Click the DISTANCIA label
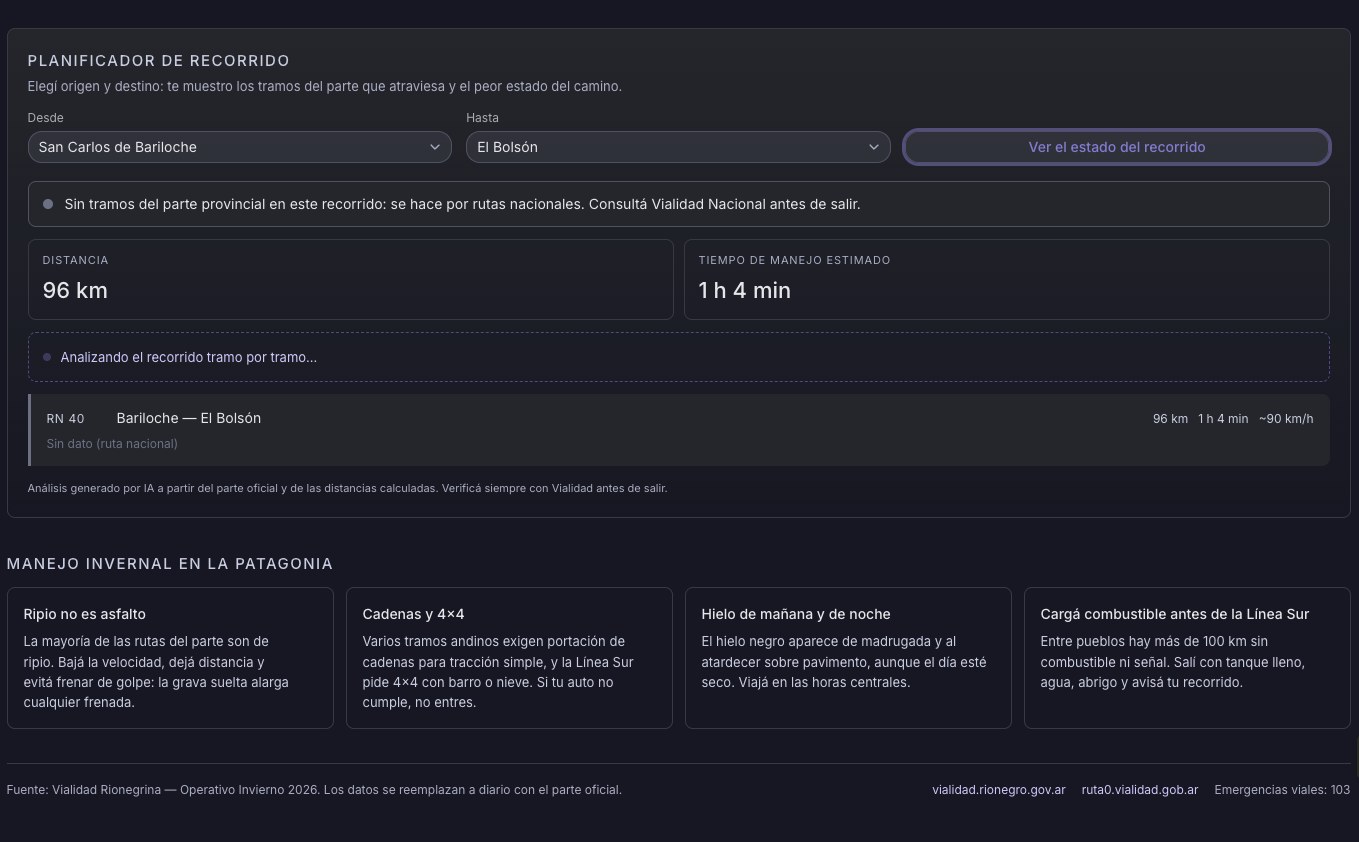Image resolution: width=1359 pixels, height=842 pixels. pos(76,260)
